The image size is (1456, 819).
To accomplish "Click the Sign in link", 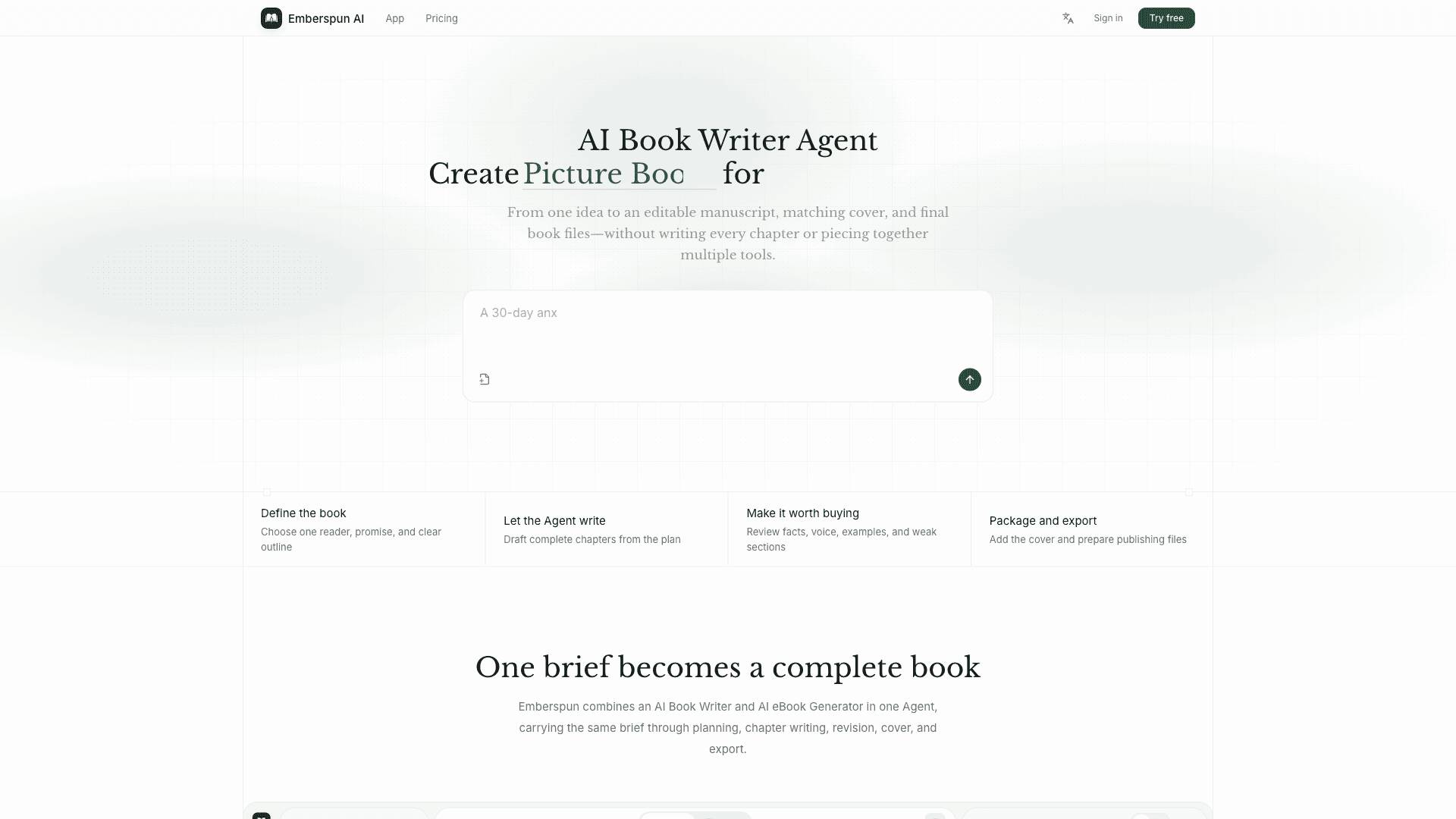I will 1108,18.
